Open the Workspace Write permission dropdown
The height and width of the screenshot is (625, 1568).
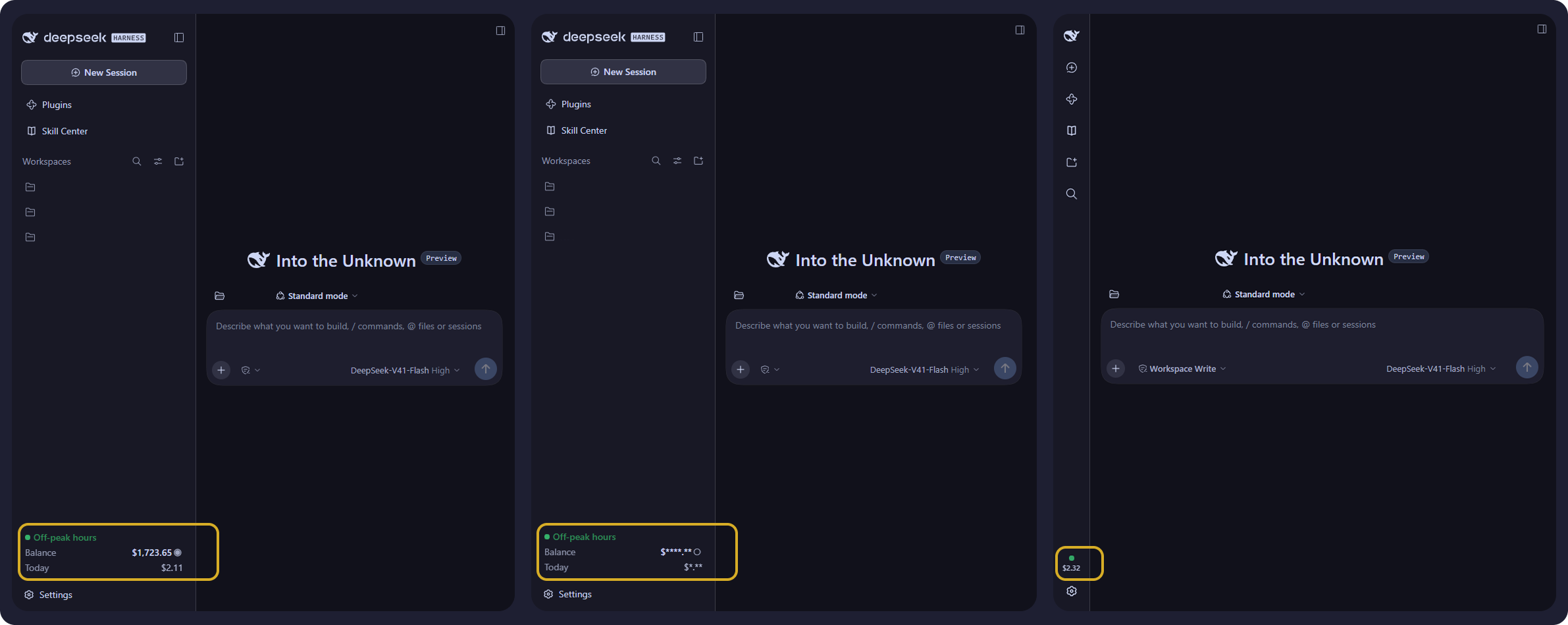click(x=1182, y=369)
